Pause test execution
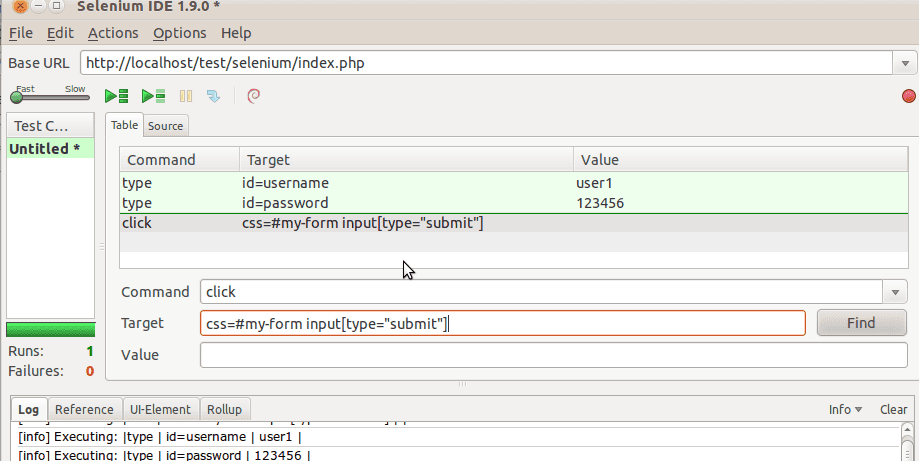Viewport: 919px width, 461px height. [x=186, y=96]
